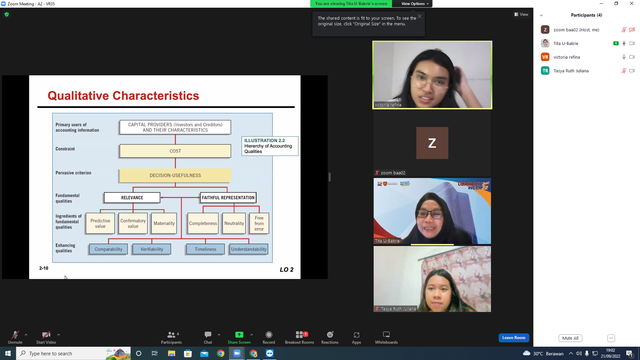Open first Google Chrome icon on taskbar
The image size is (640, 360).
220,353
